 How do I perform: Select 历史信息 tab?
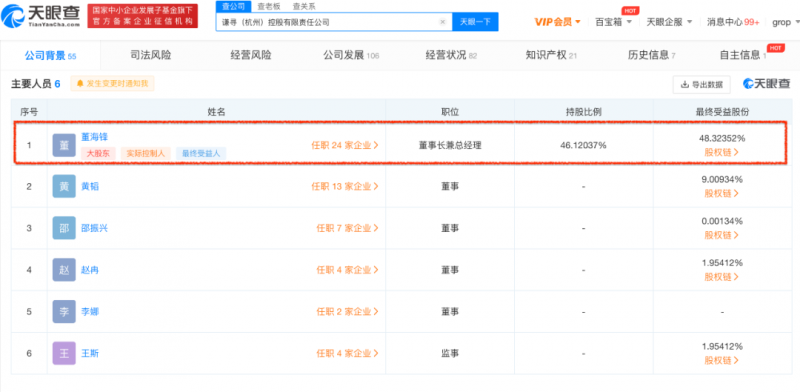pos(652,56)
